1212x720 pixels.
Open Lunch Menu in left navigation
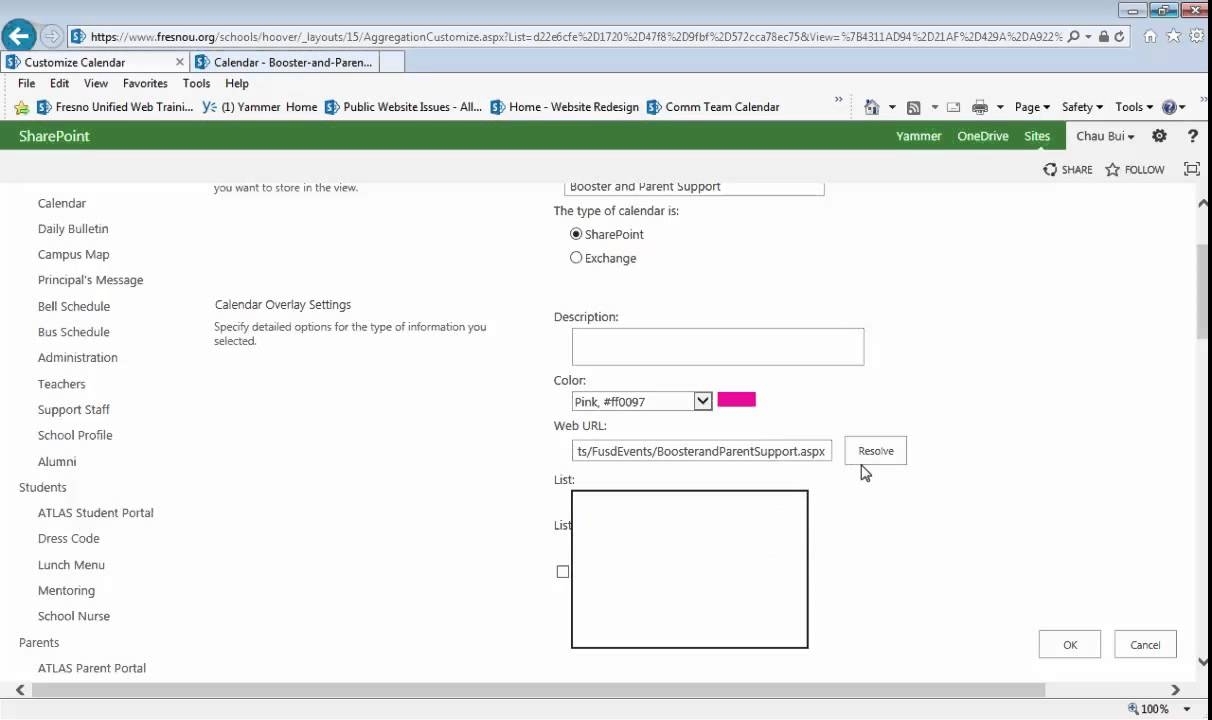[71, 565]
